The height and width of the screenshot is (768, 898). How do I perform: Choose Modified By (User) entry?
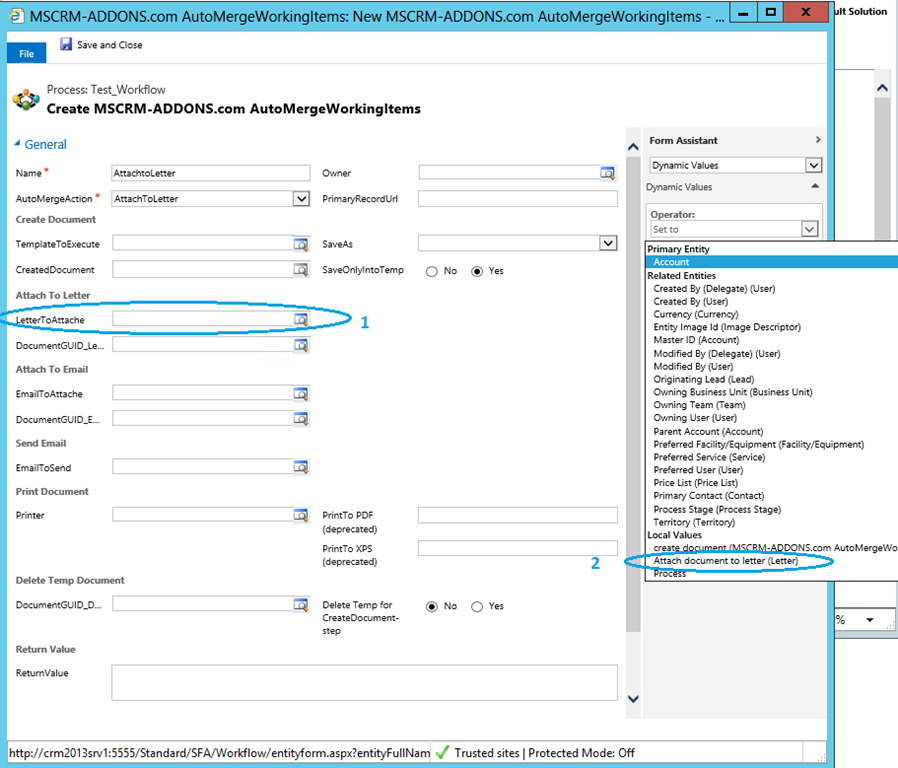click(693, 366)
